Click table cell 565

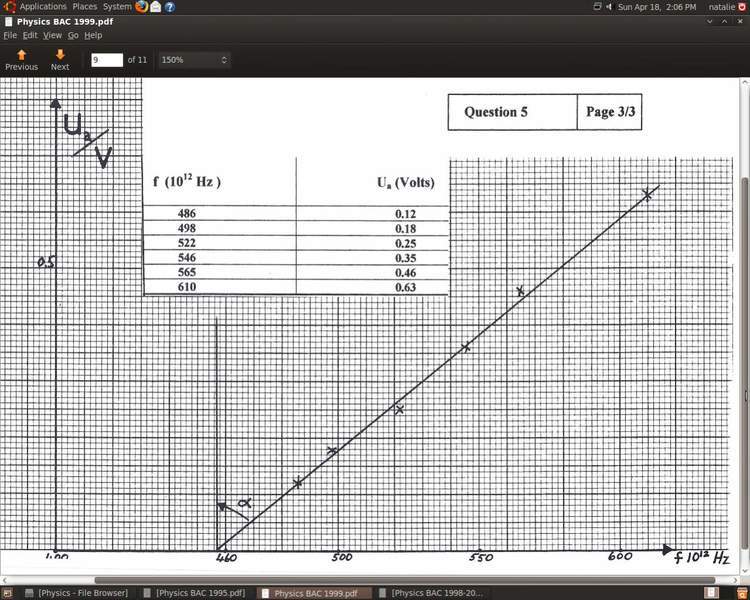click(x=187, y=272)
